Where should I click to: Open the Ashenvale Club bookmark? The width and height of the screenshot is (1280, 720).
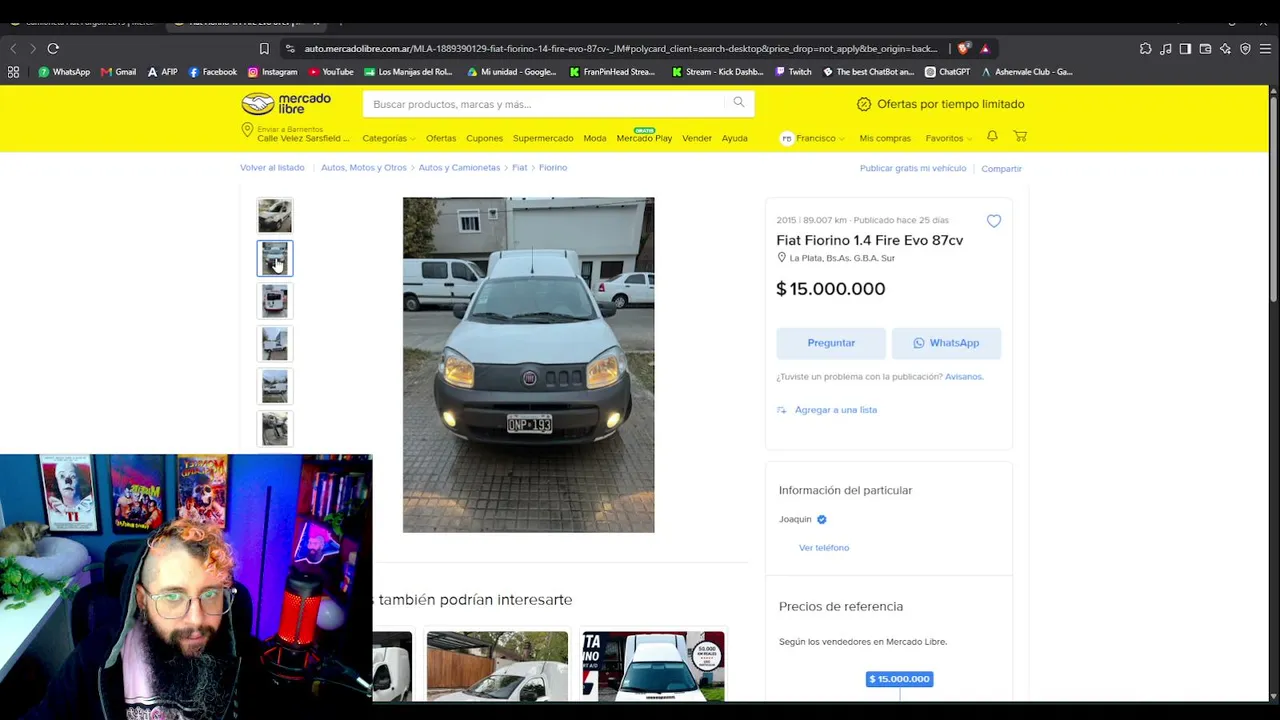point(1027,72)
